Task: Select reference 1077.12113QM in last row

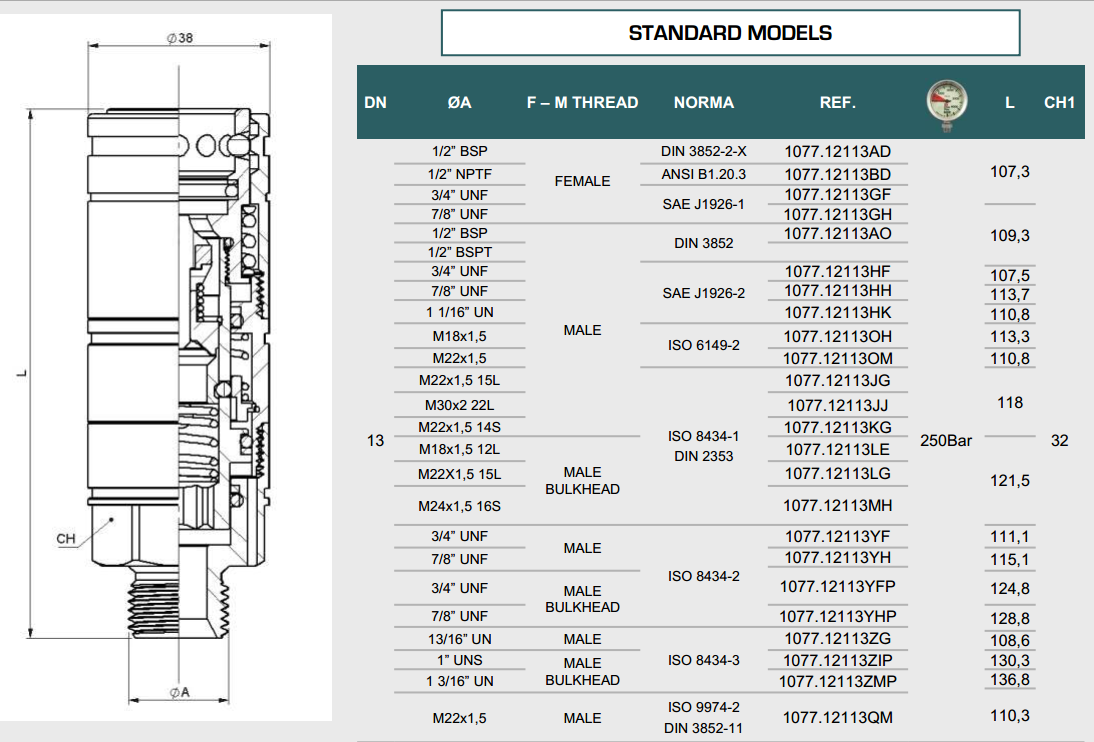Action: pyautogui.click(x=837, y=717)
